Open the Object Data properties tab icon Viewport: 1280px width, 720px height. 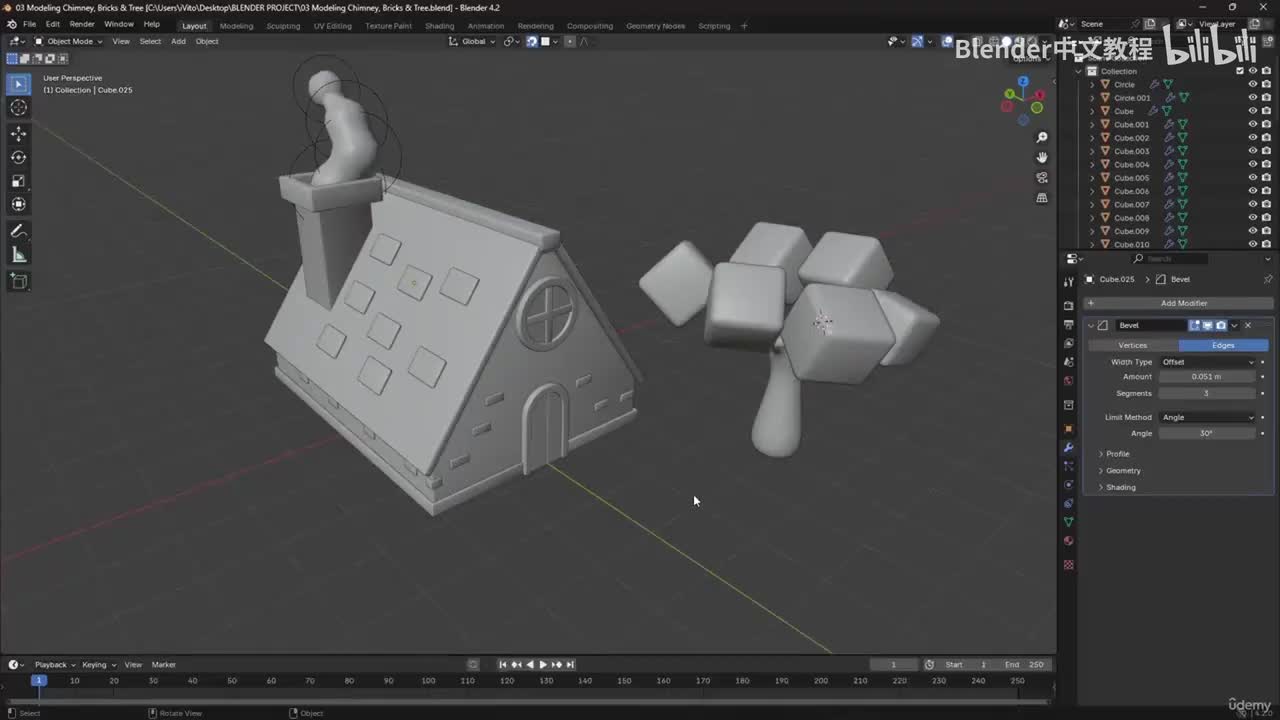tap(1068, 522)
